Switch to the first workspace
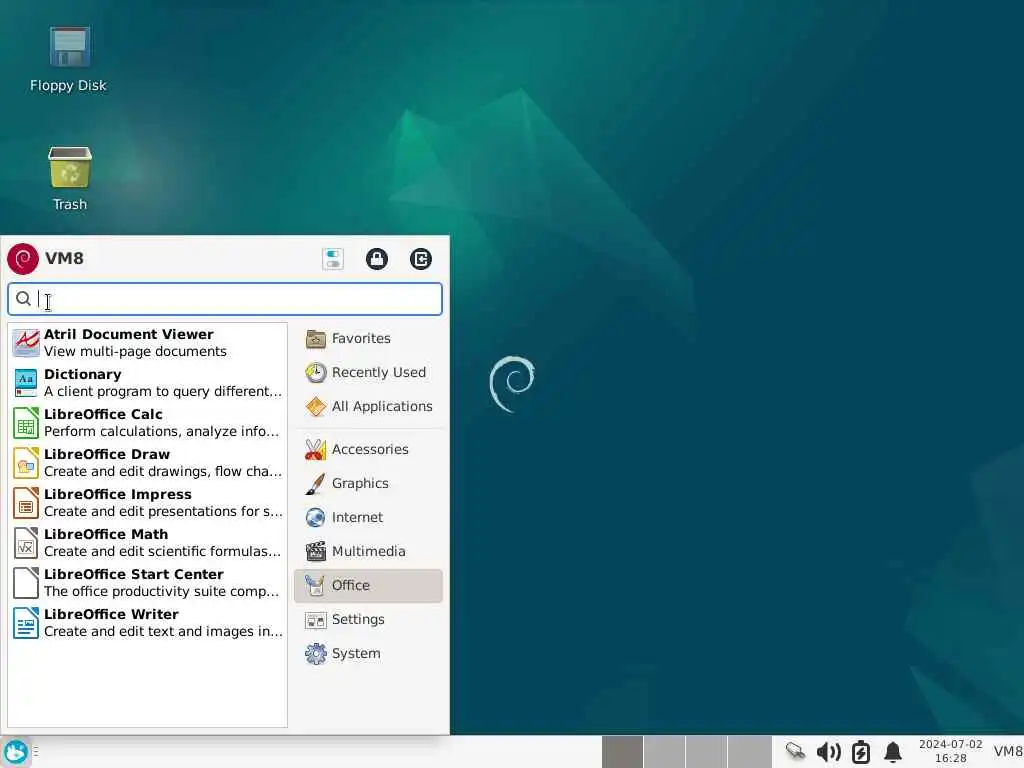The width and height of the screenshot is (1024, 768). [x=622, y=752]
